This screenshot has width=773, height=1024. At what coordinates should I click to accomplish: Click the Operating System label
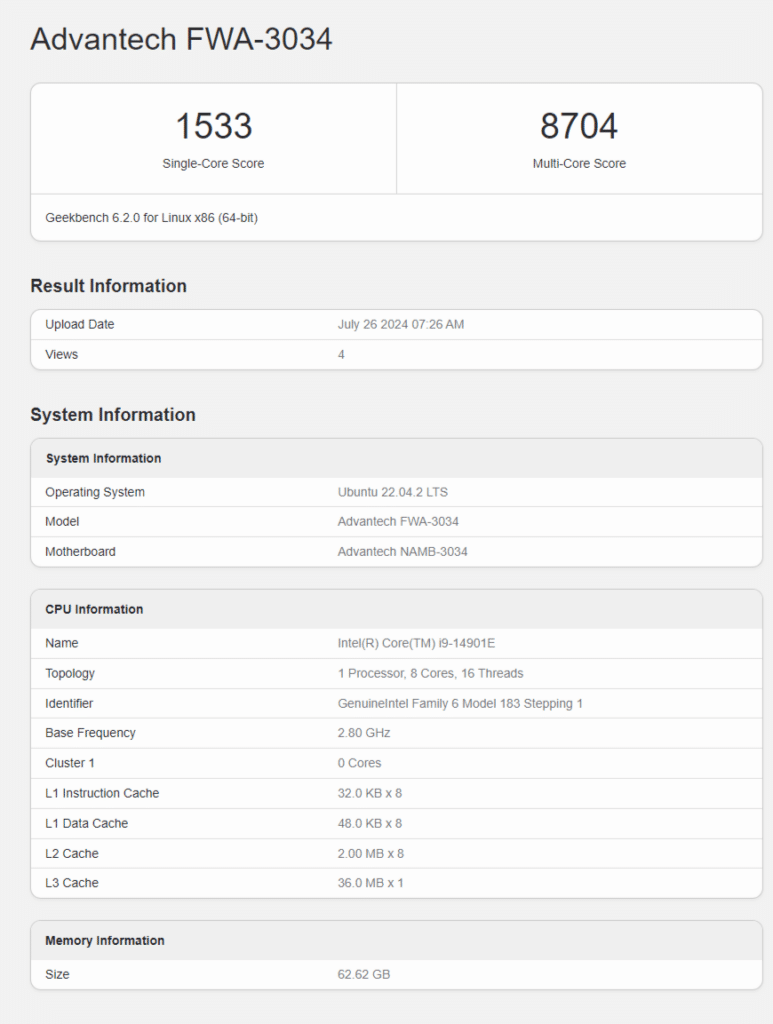coord(95,492)
